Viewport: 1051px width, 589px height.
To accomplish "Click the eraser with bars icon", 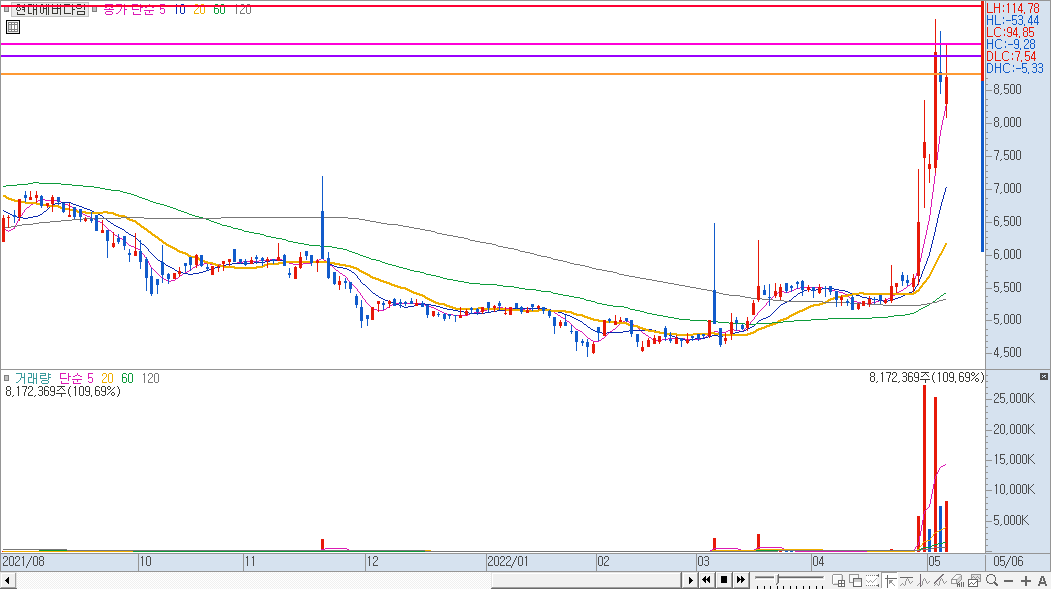I will (957, 580).
